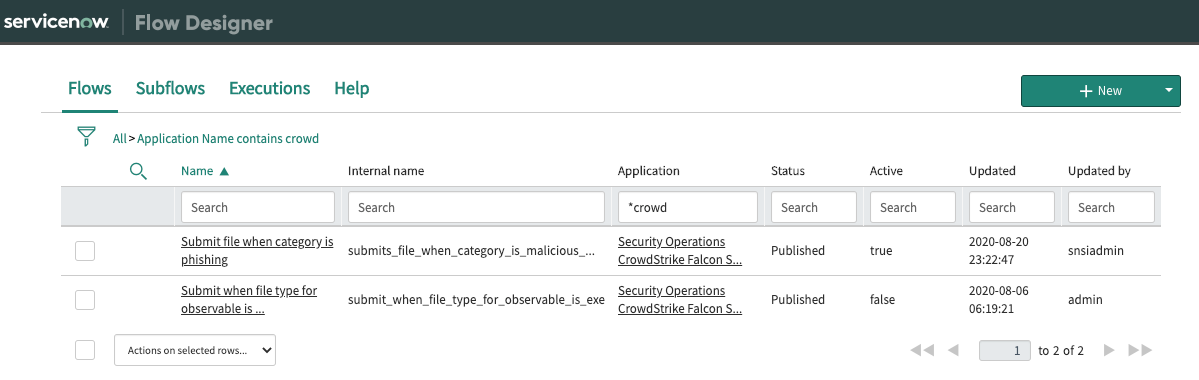This screenshot has height=380, width=1199.
Task: Click cell submit_when_file_type_for_observable_is_exe
Action: 476,300
